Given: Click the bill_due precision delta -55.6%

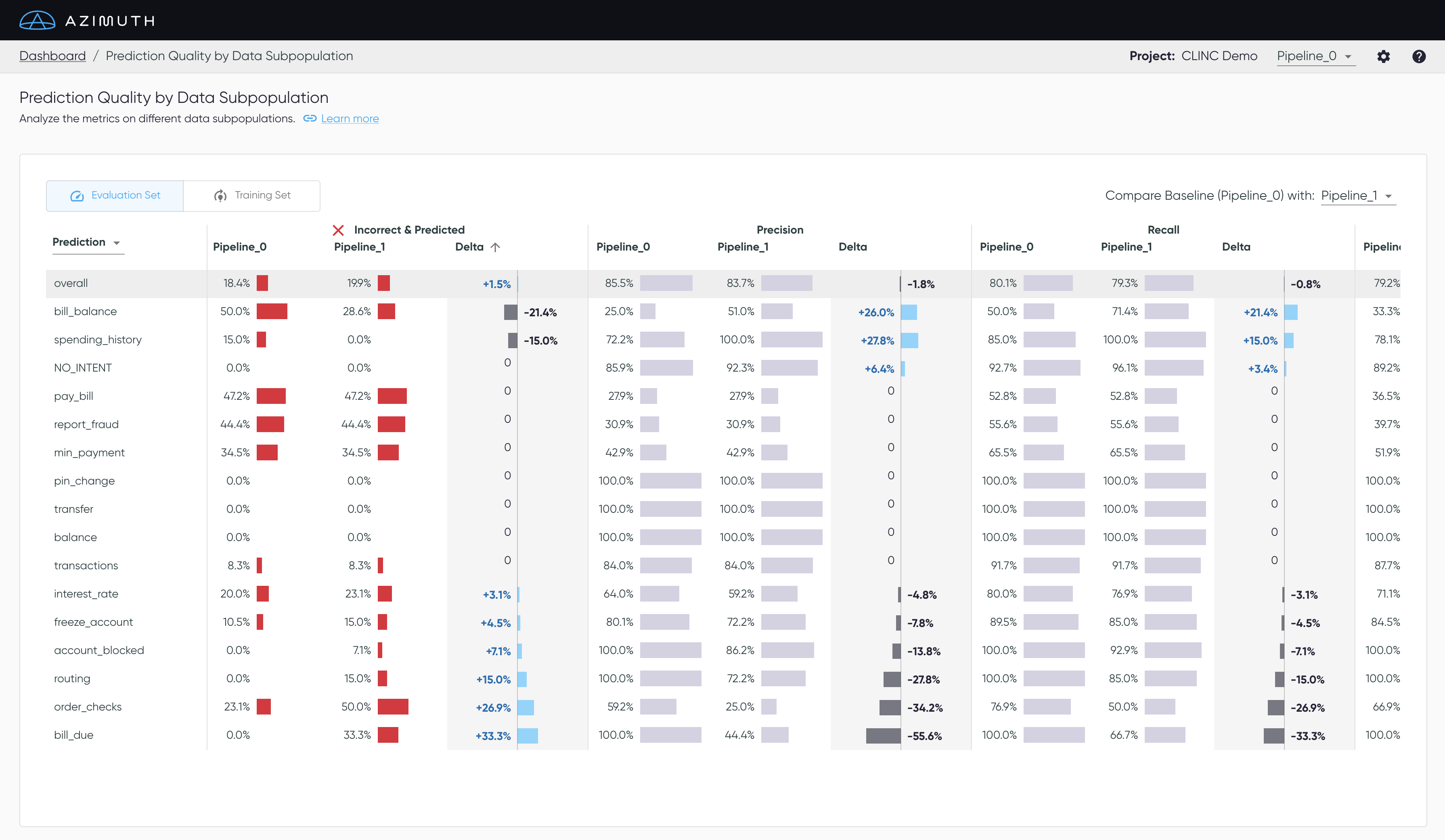Looking at the screenshot, I should tap(924, 736).
